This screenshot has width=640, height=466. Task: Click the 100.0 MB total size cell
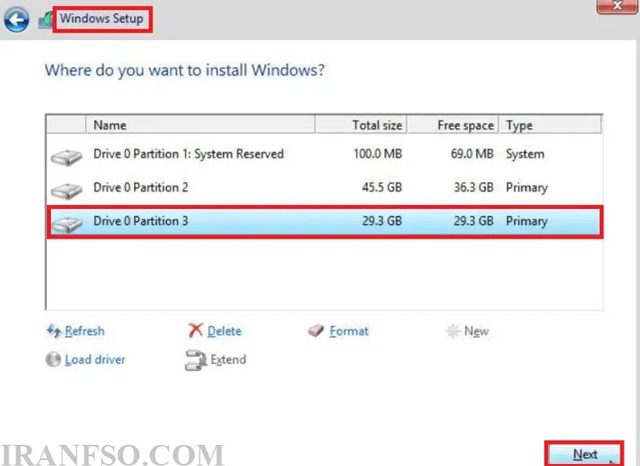378,154
